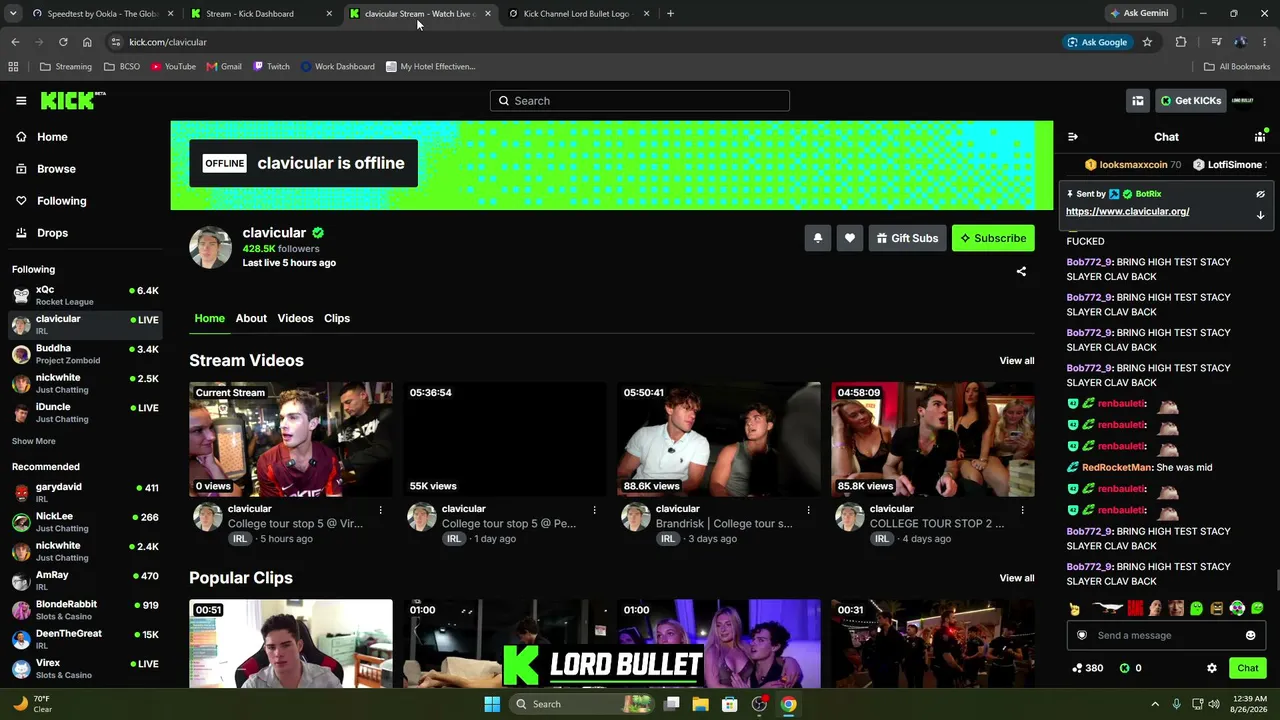Select the channel Home tab
This screenshot has width=1280, height=720.
tap(209, 318)
